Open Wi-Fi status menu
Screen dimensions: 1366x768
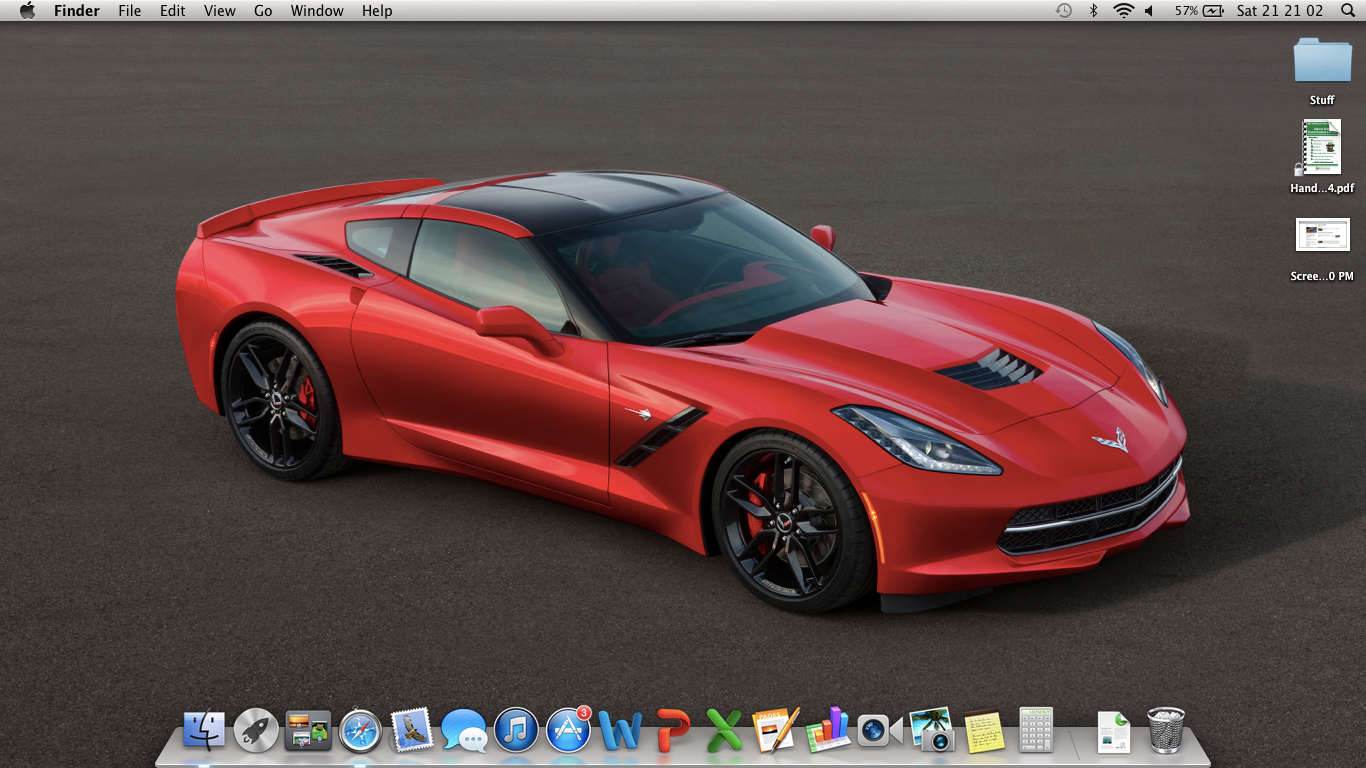1123,11
